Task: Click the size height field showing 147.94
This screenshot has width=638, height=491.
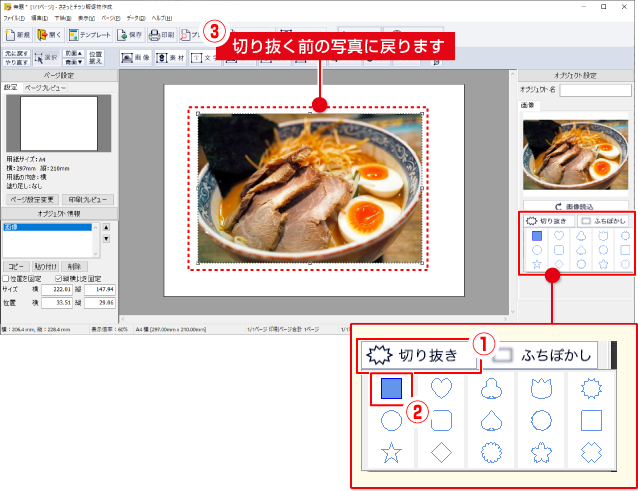Action: 100,290
